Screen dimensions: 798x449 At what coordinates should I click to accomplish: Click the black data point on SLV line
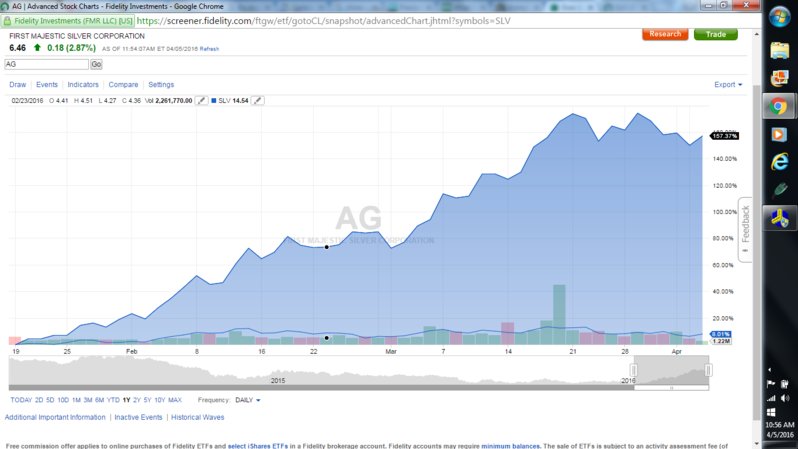(327, 338)
